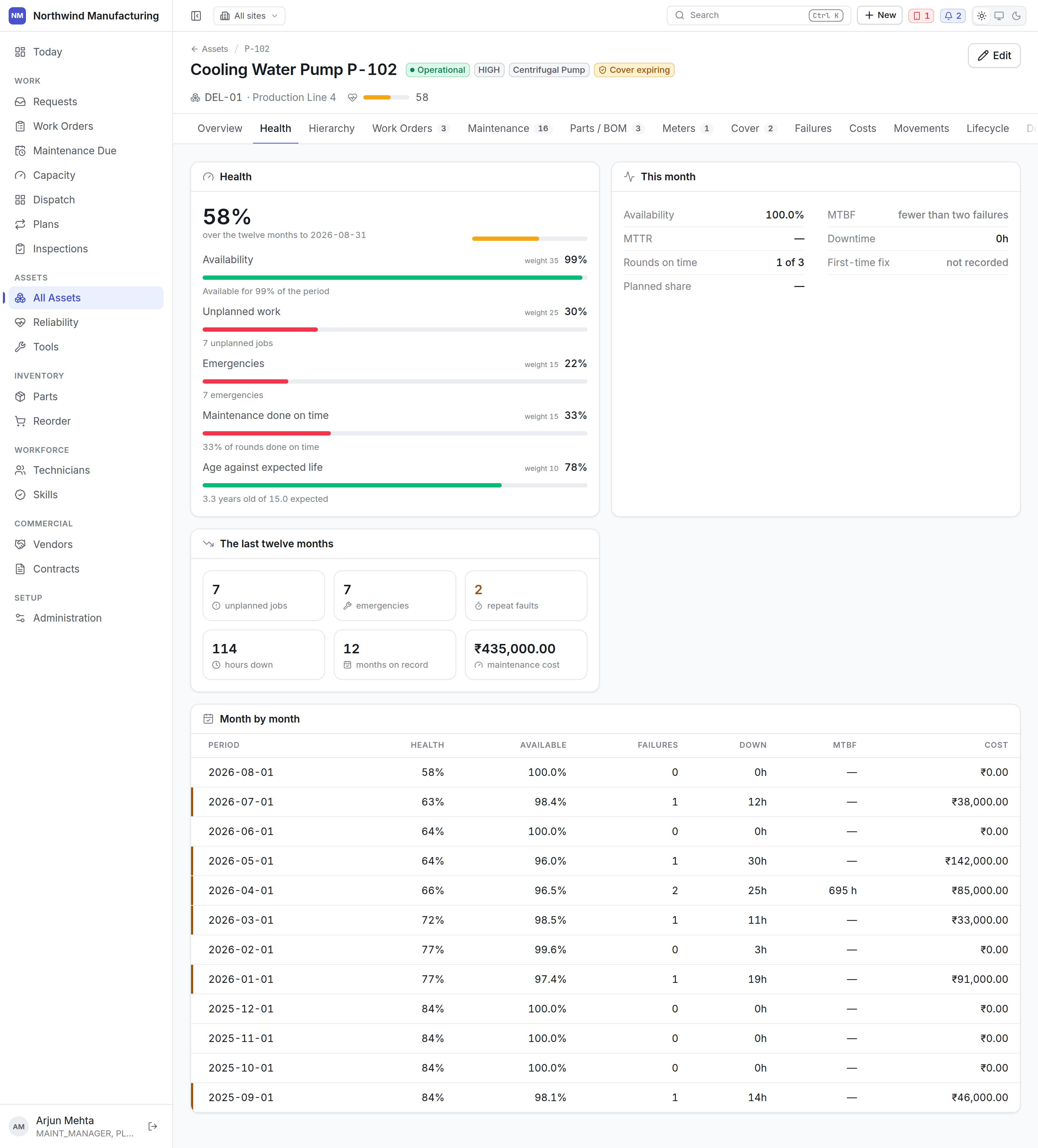The height and width of the screenshot is (1148, 1038).
Task: Open All Assets in sidebar
Action: pos(86,298)
